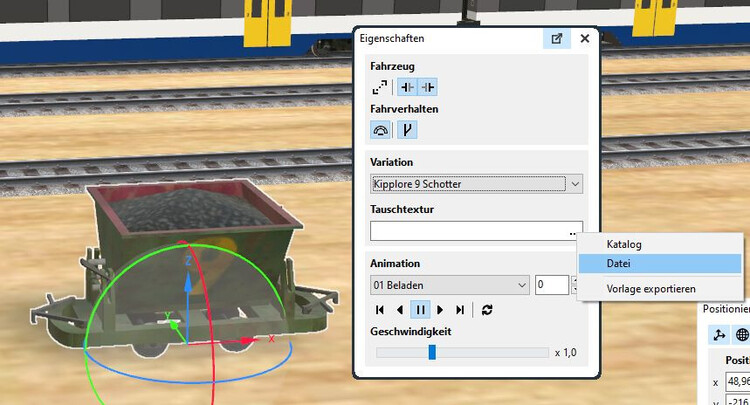Click the Geschwindigkeit slider handle

[432, 352]
